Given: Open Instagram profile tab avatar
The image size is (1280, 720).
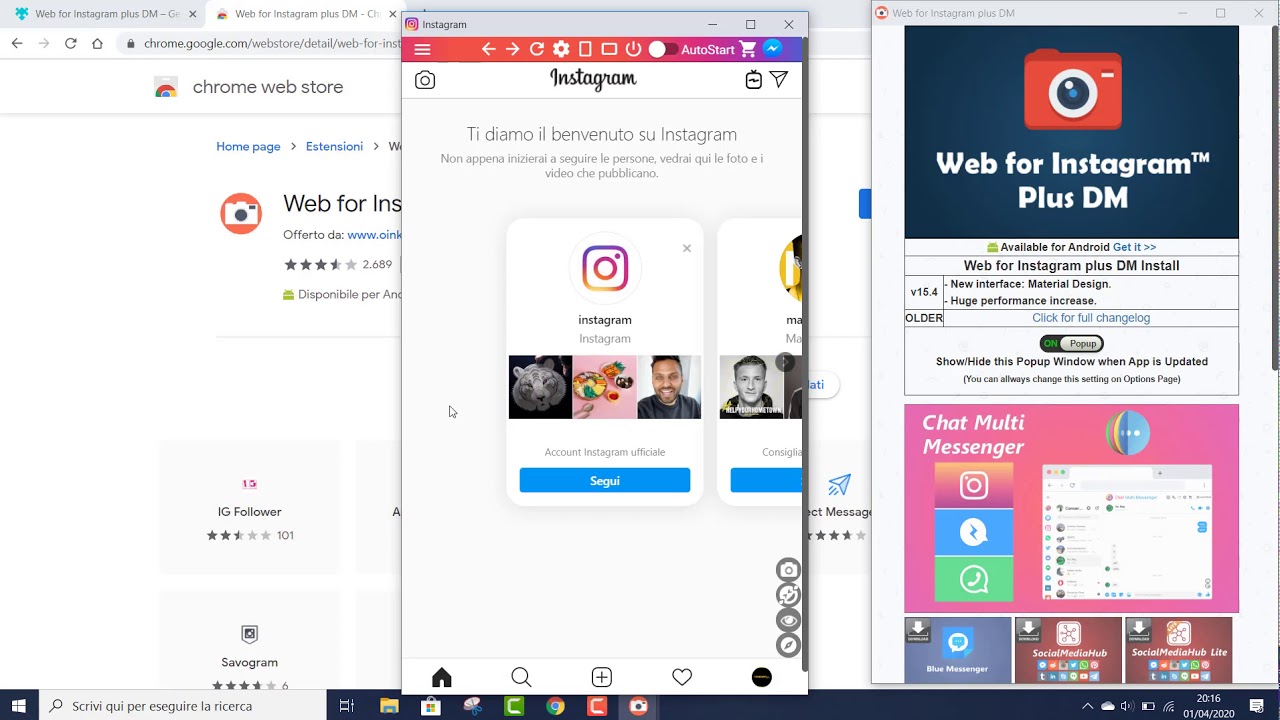Looking at the screenshot, I should 762,677.
